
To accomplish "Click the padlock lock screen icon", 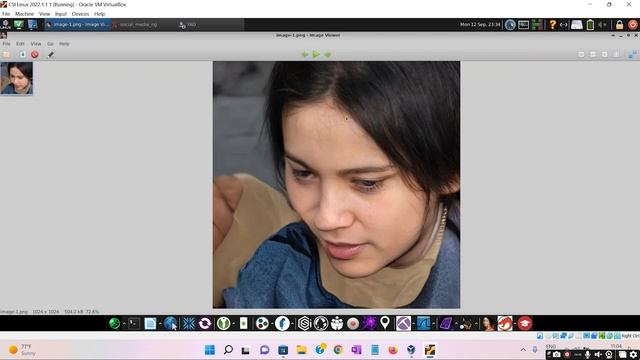I will 619,24.
